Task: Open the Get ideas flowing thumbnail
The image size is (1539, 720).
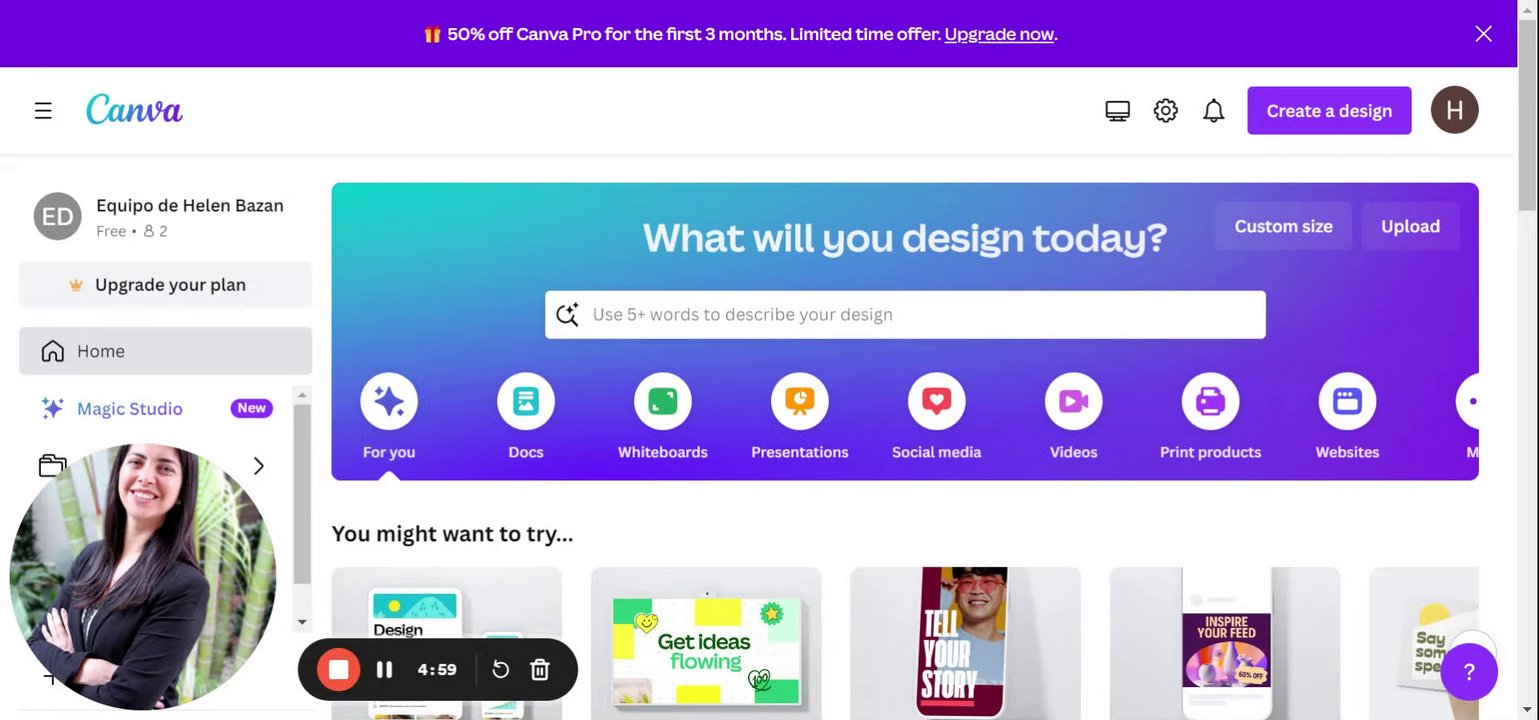Action: (706, 644)
